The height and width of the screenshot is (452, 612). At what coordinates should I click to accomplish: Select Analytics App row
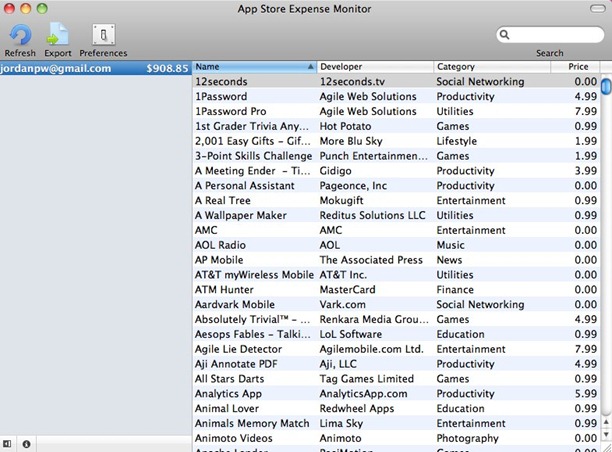(x=396, y=393)
